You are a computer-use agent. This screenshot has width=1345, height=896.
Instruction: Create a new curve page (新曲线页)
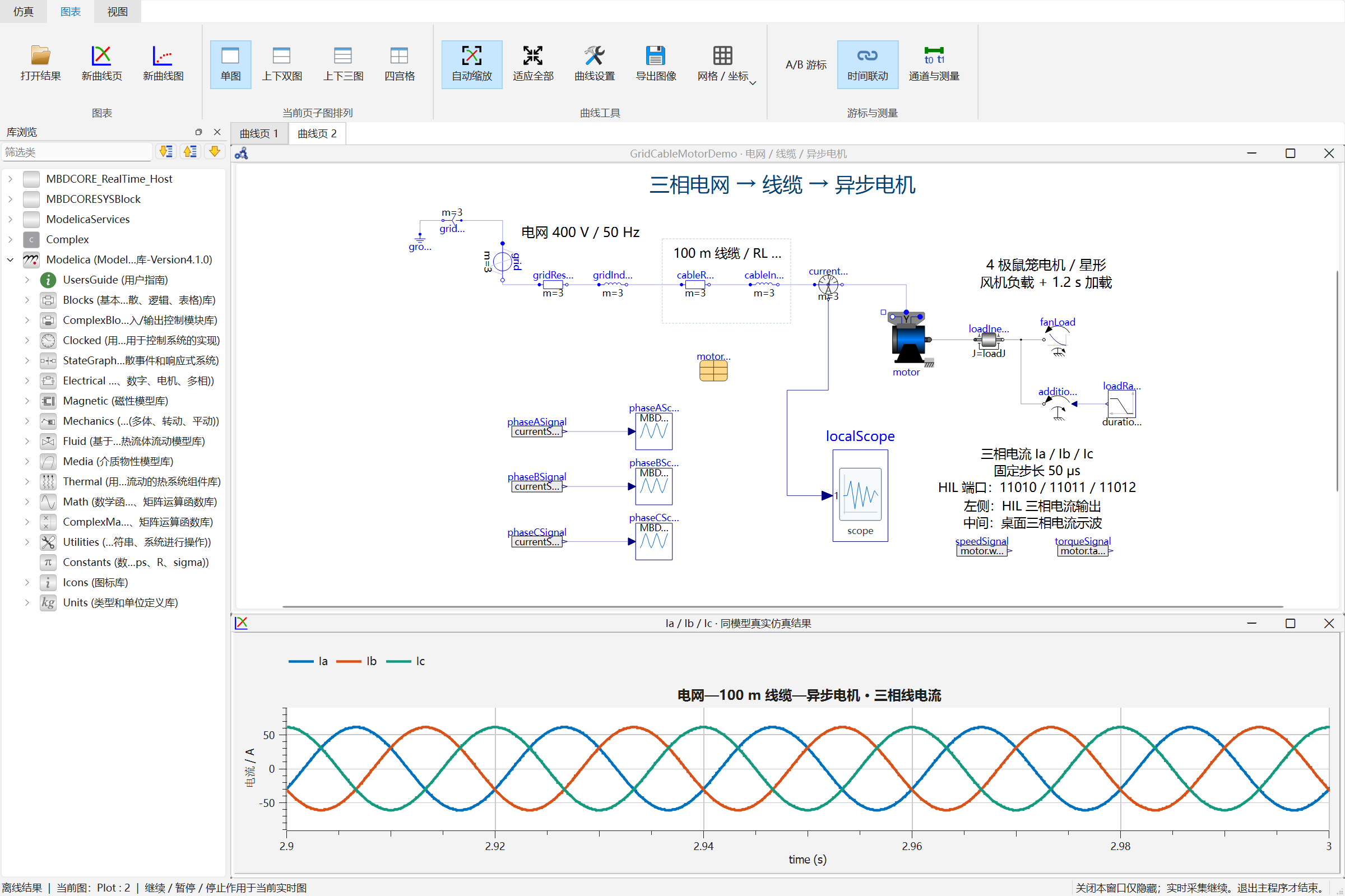pos(101,63)
